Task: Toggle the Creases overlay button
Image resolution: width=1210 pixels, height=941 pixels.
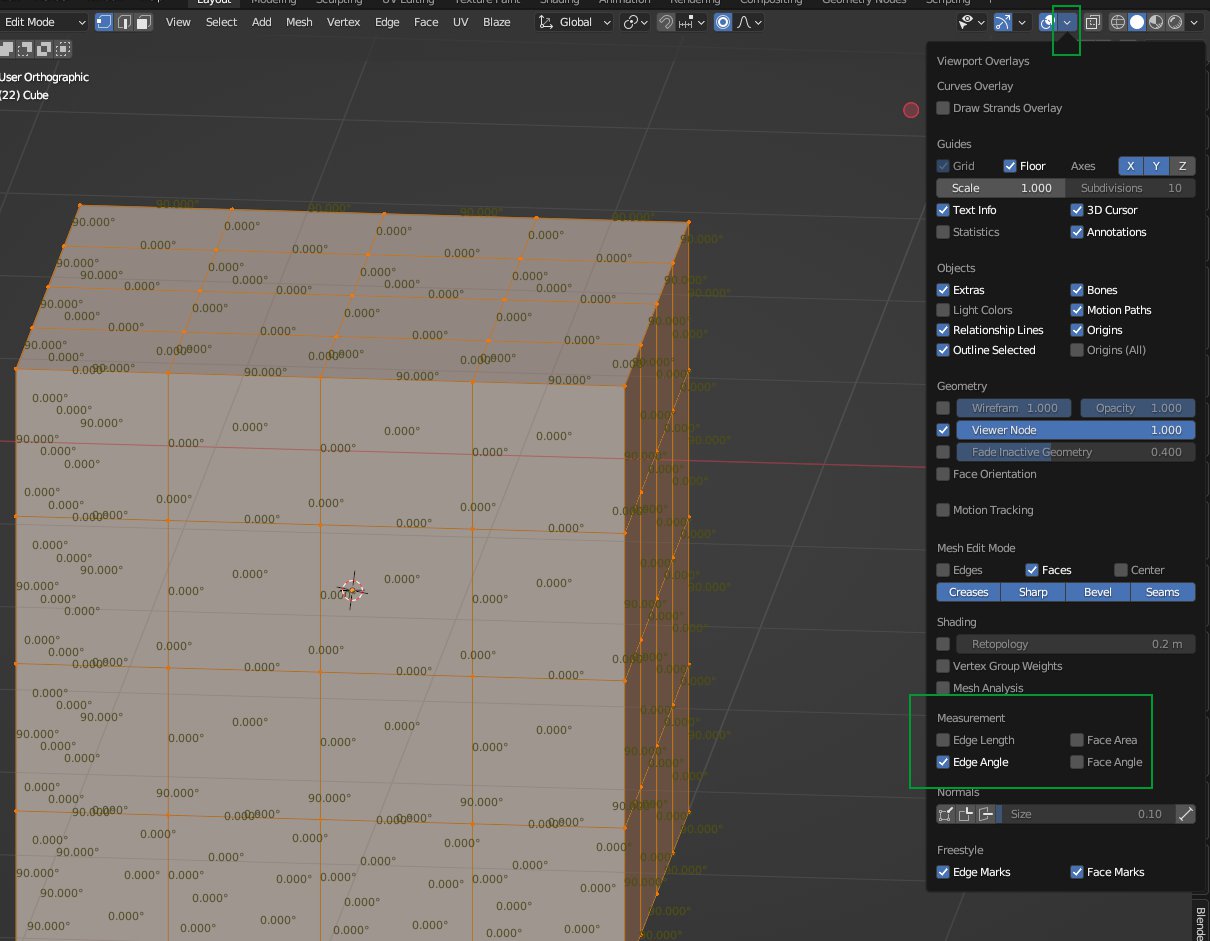Action: coord(968,592)
